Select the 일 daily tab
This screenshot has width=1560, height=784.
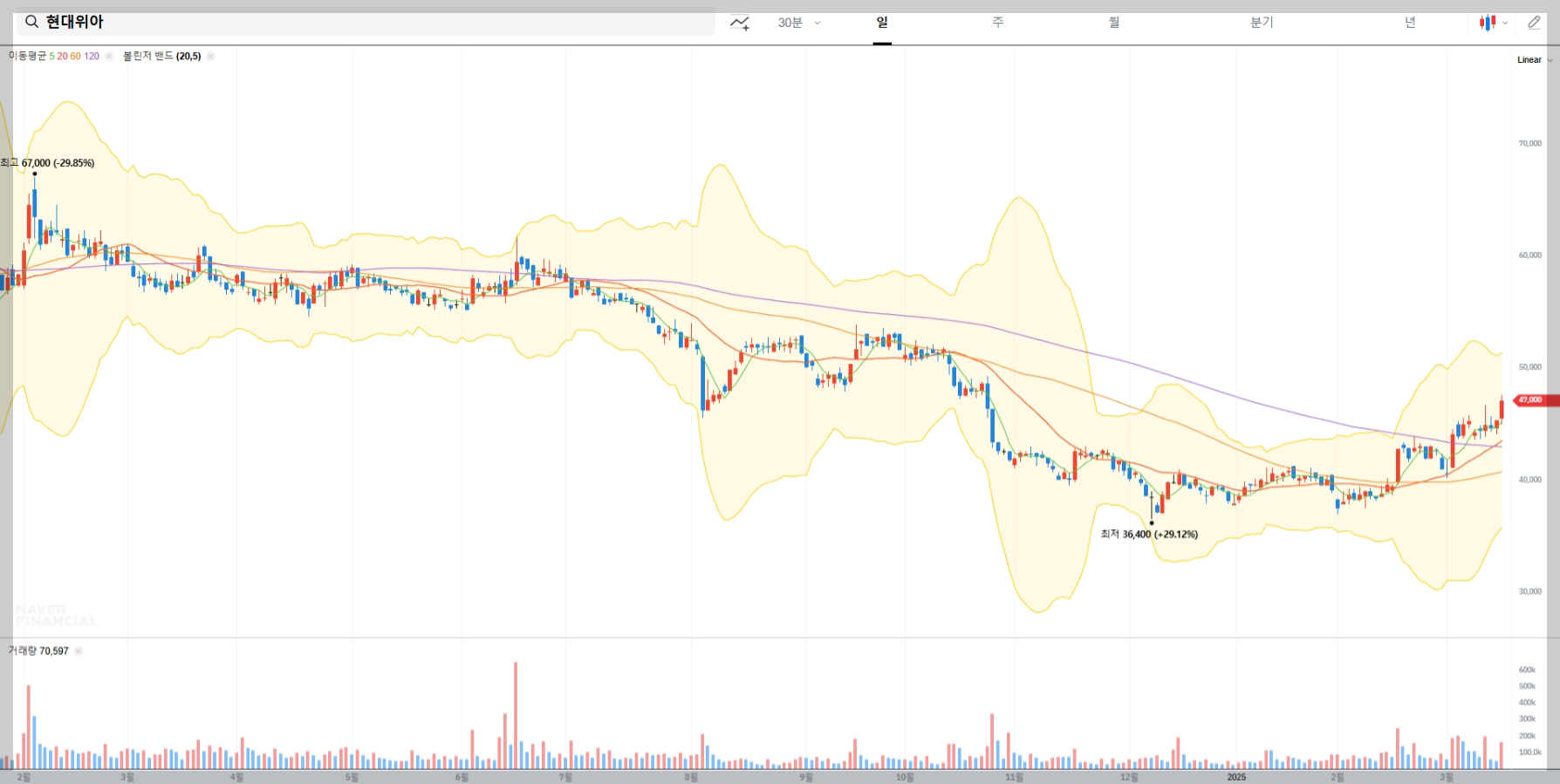[882, 23]
